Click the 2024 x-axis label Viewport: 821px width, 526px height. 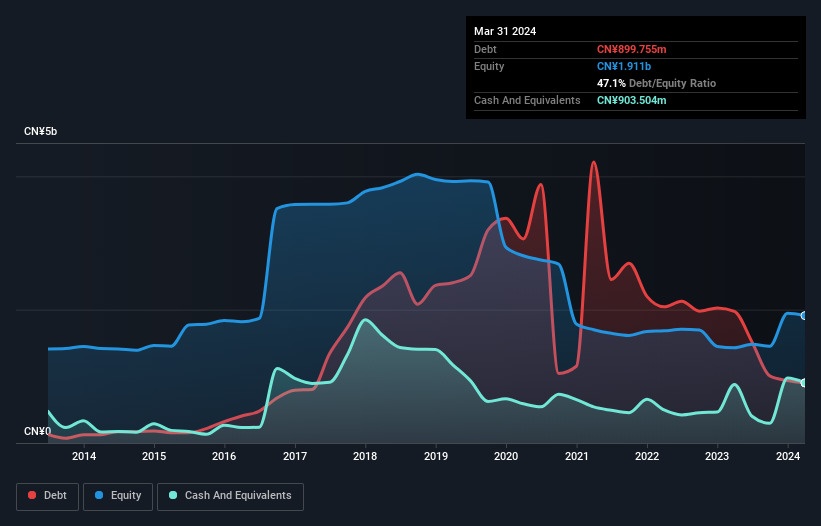[x=787, y=456]
